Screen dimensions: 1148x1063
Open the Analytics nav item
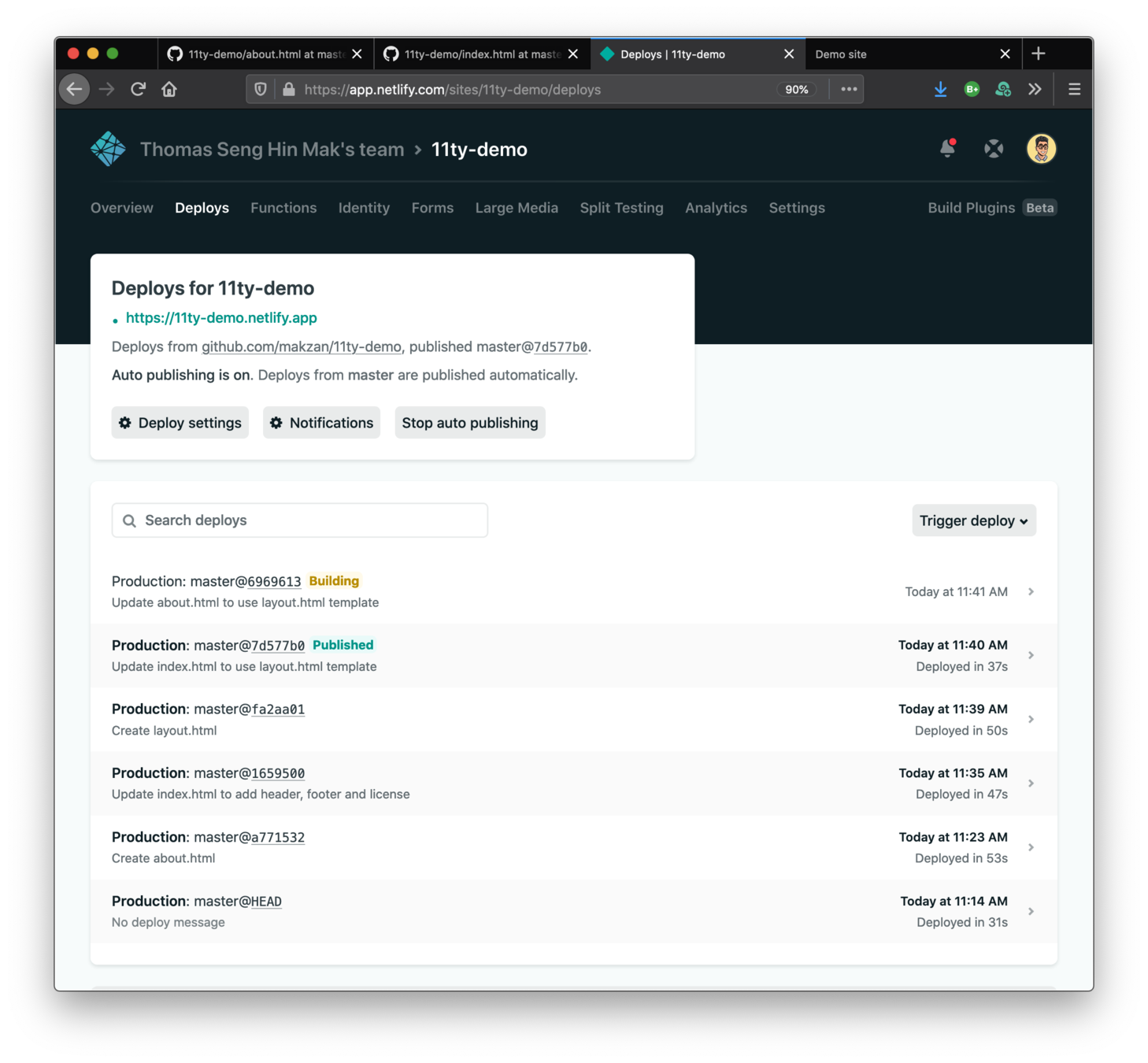coord(716,208)
